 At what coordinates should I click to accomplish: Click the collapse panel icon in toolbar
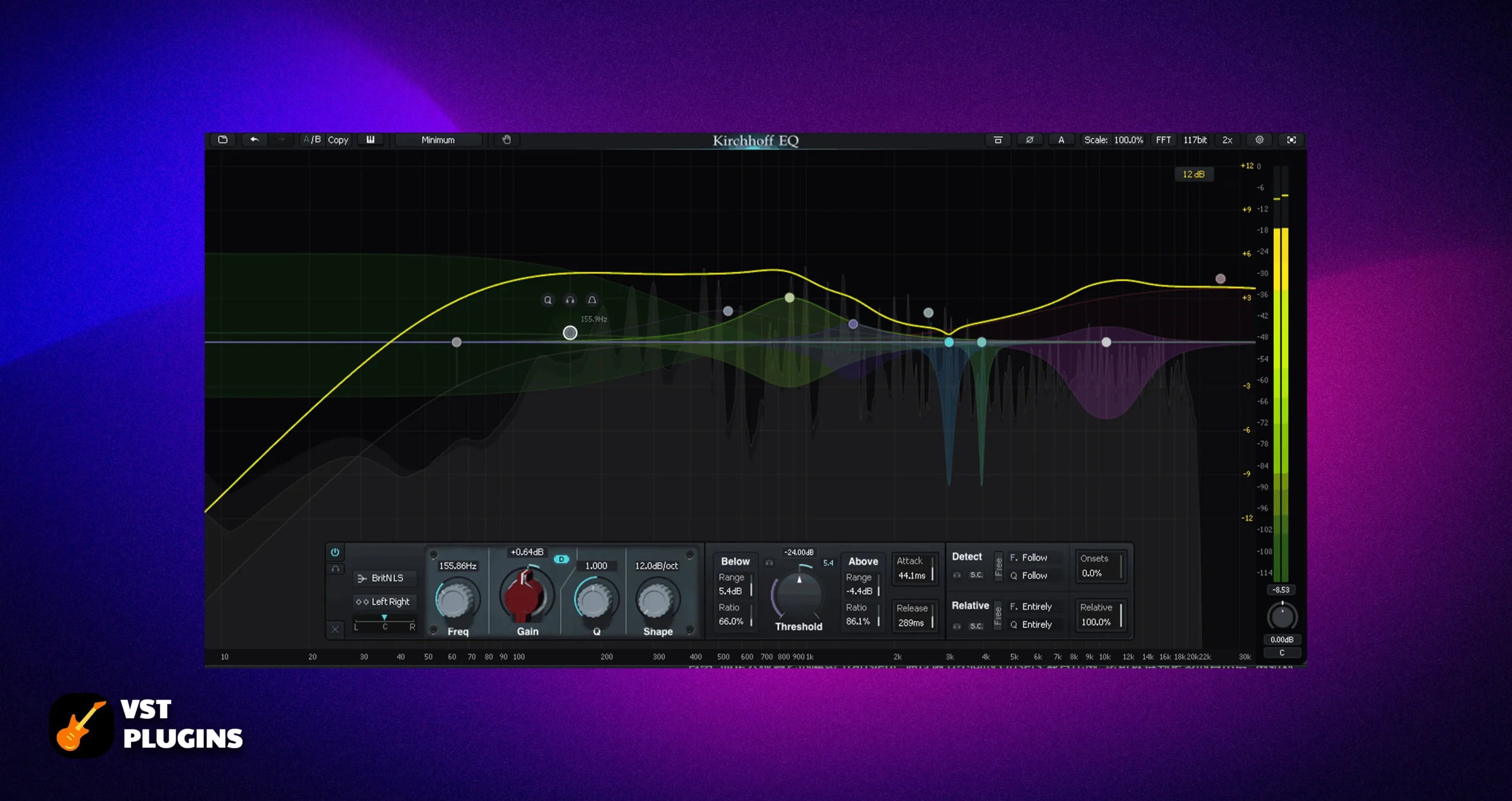[x=998, y=140]
